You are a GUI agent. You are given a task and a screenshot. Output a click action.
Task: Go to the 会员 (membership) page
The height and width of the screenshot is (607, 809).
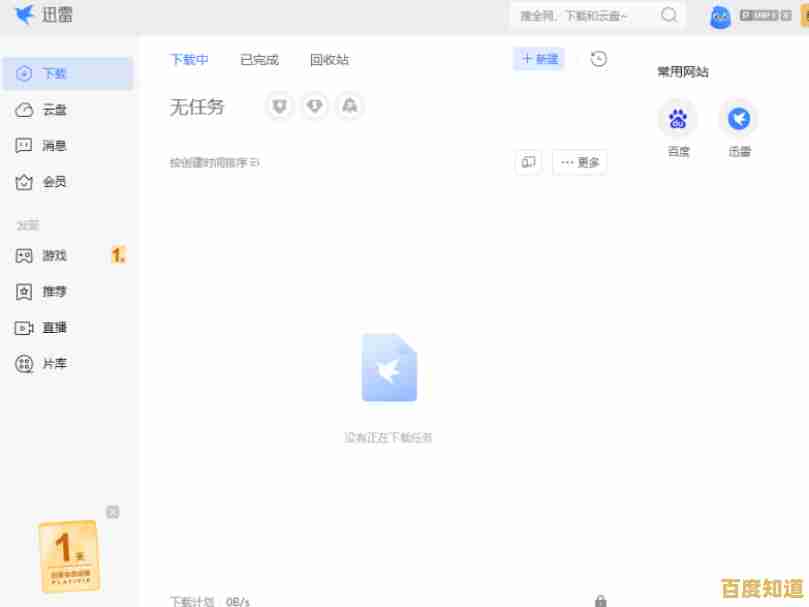(60, 180)
